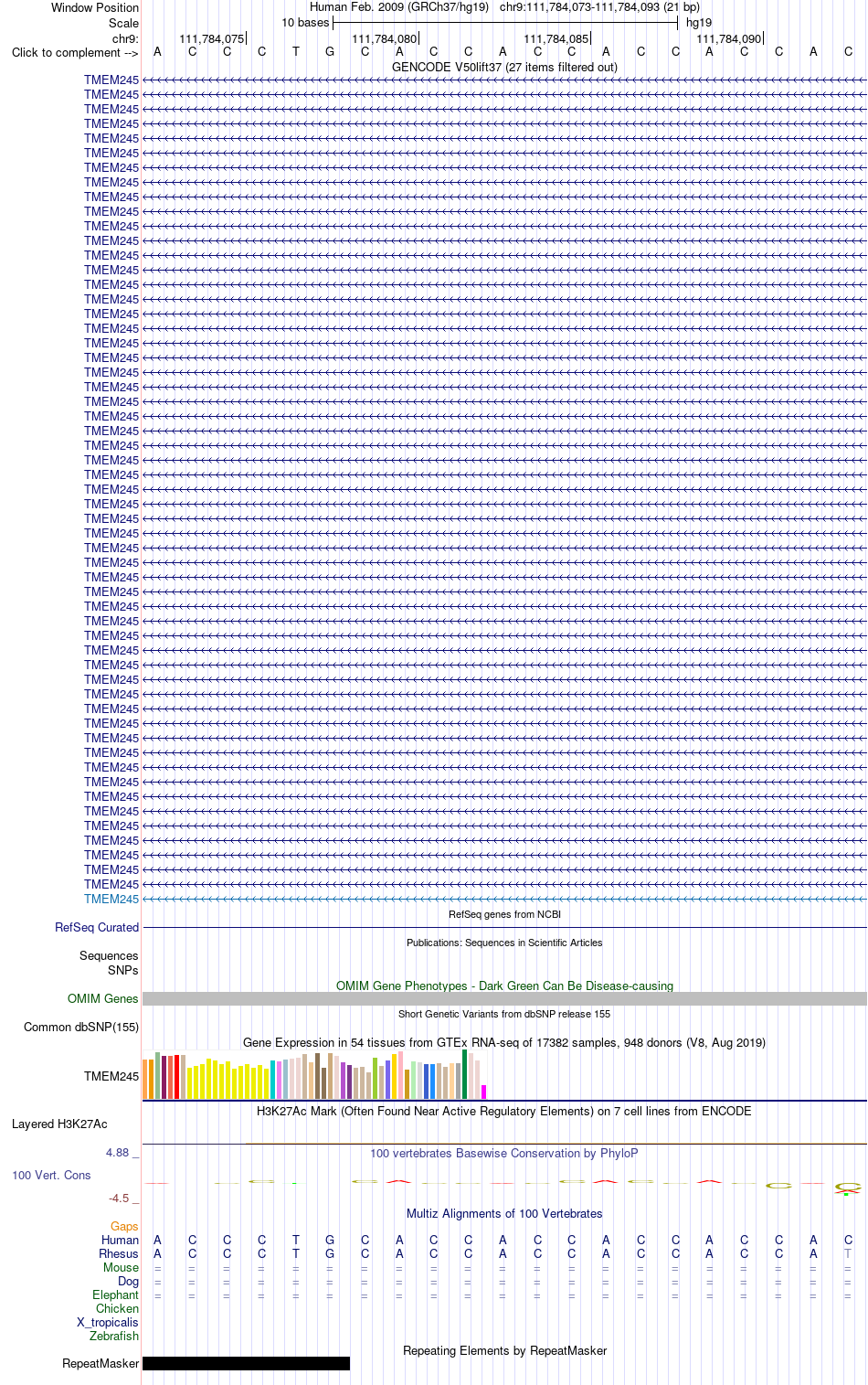Click 'Short Genetic Variants from dbSNP' title
868x1385 pixels.
[504, 1014]
